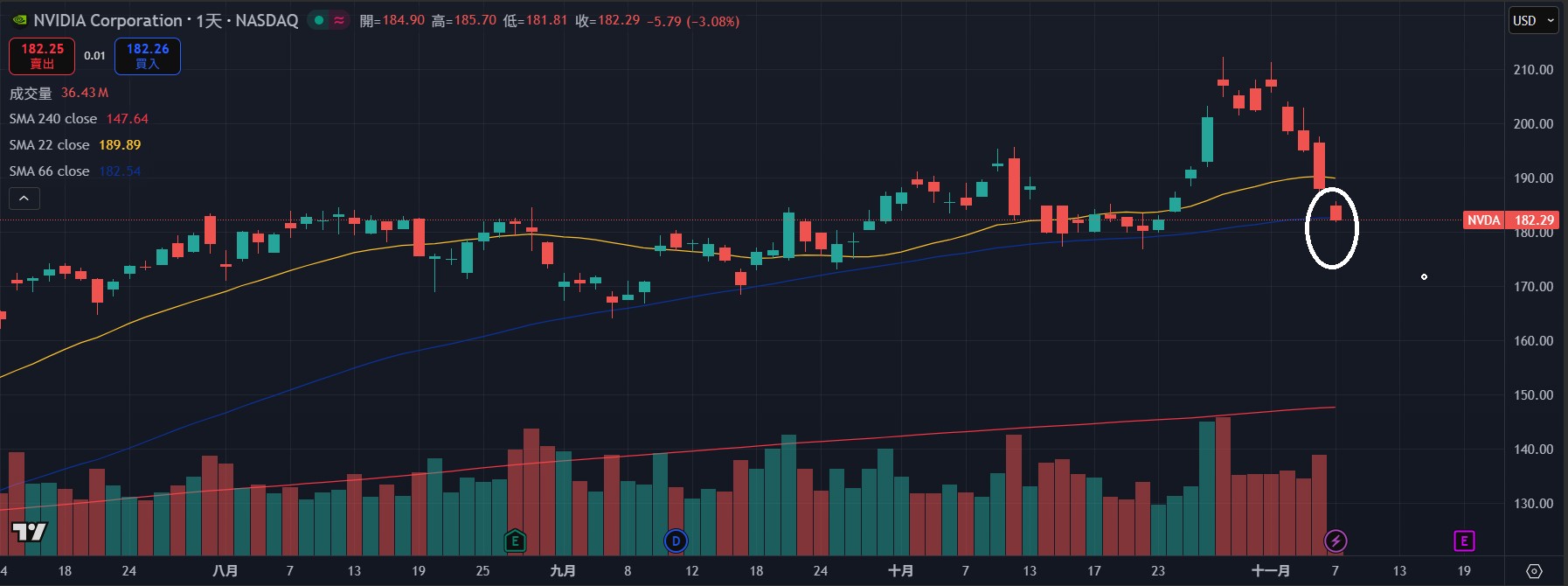The image size is (1568, 586).
Task: Click the NVIDIA logo beside the symbol name
Action: point(19,20)
